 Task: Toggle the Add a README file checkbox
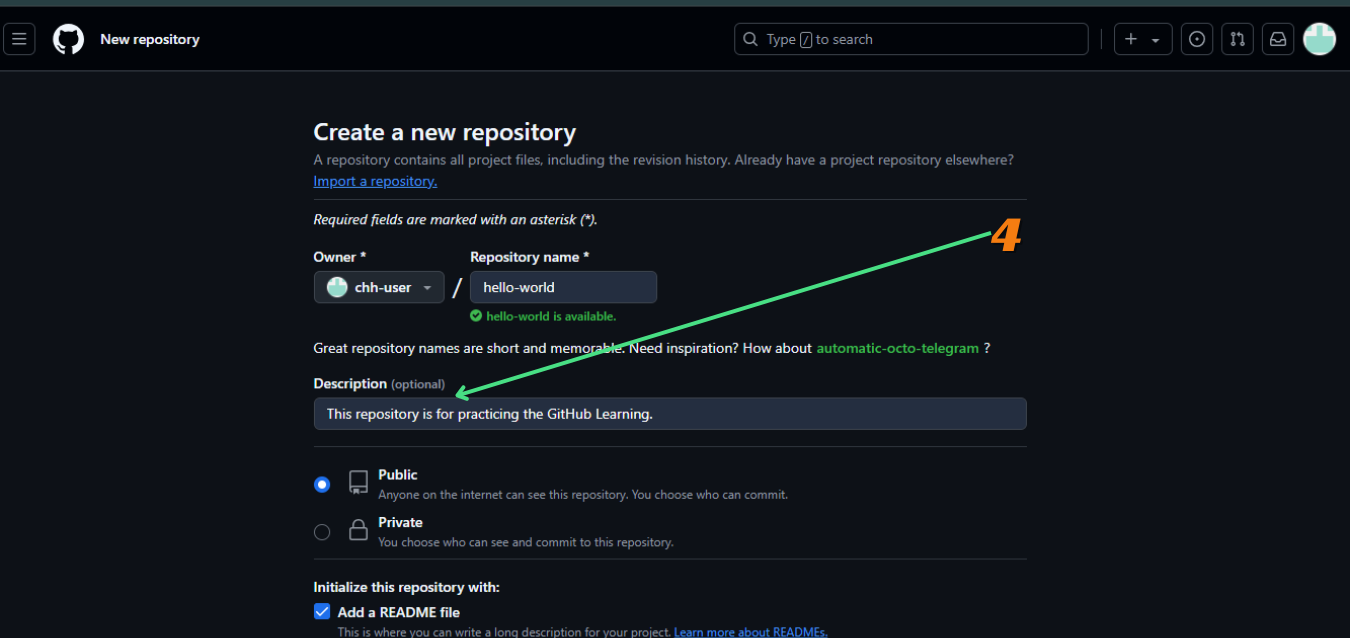click(x=322, y=611)
